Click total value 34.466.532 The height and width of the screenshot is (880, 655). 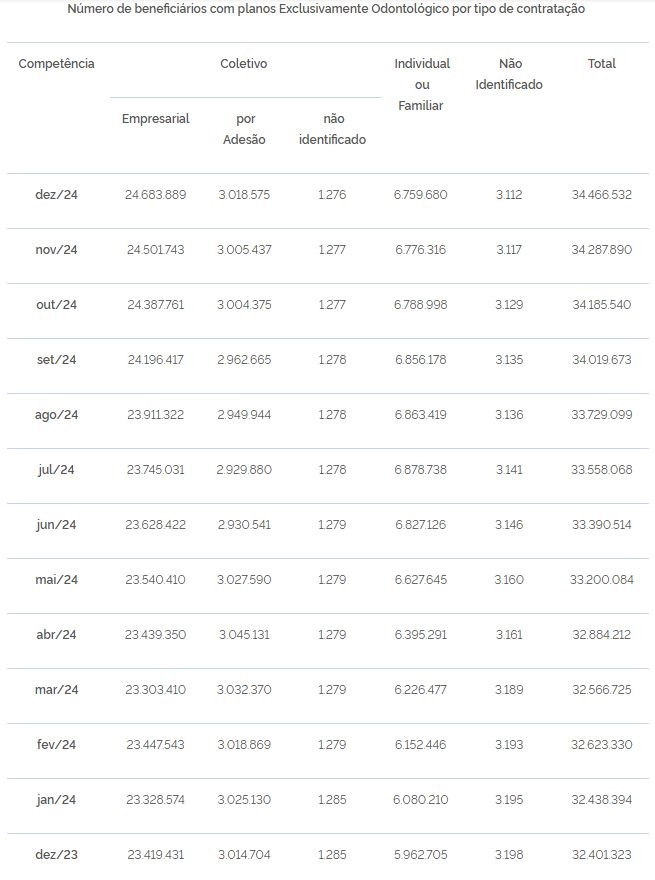point(602,195)
